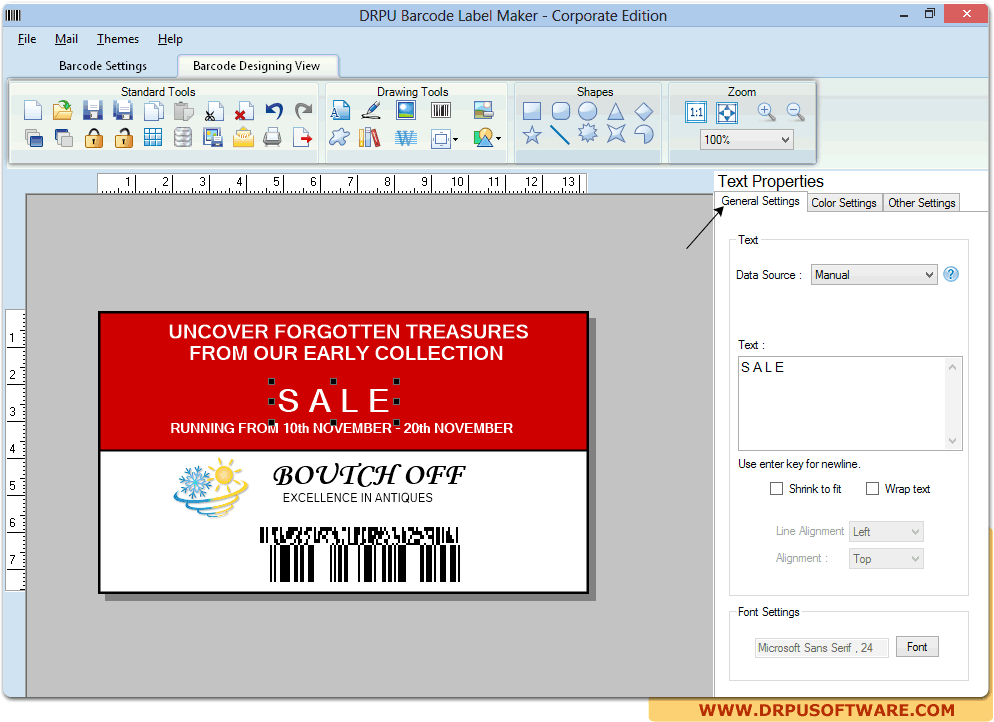The height and width of the screenshot is (722, 994).
Task: Switch to Barcode Designing View tab
Action: tap(256, 66)
